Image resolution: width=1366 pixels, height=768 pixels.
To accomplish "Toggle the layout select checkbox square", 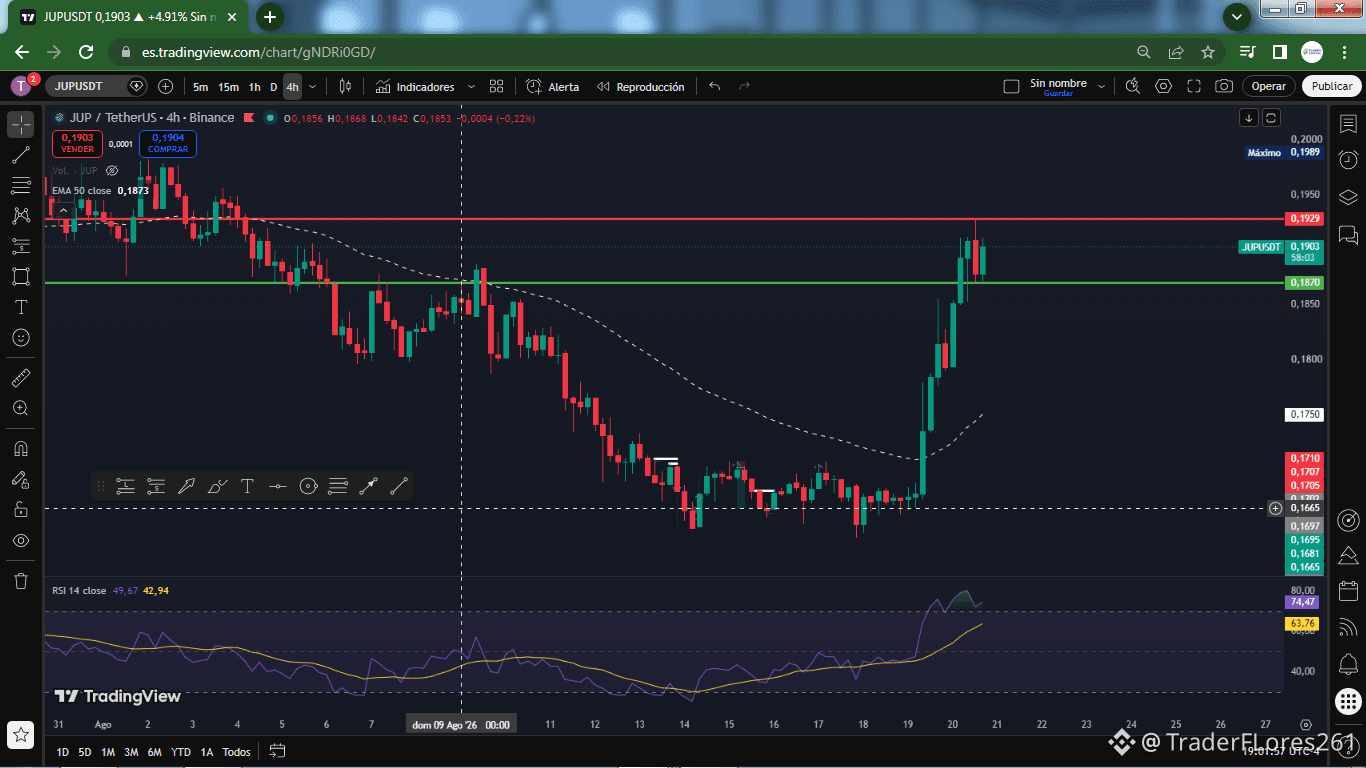I will pyautogui.click(x=1011, y=87).
